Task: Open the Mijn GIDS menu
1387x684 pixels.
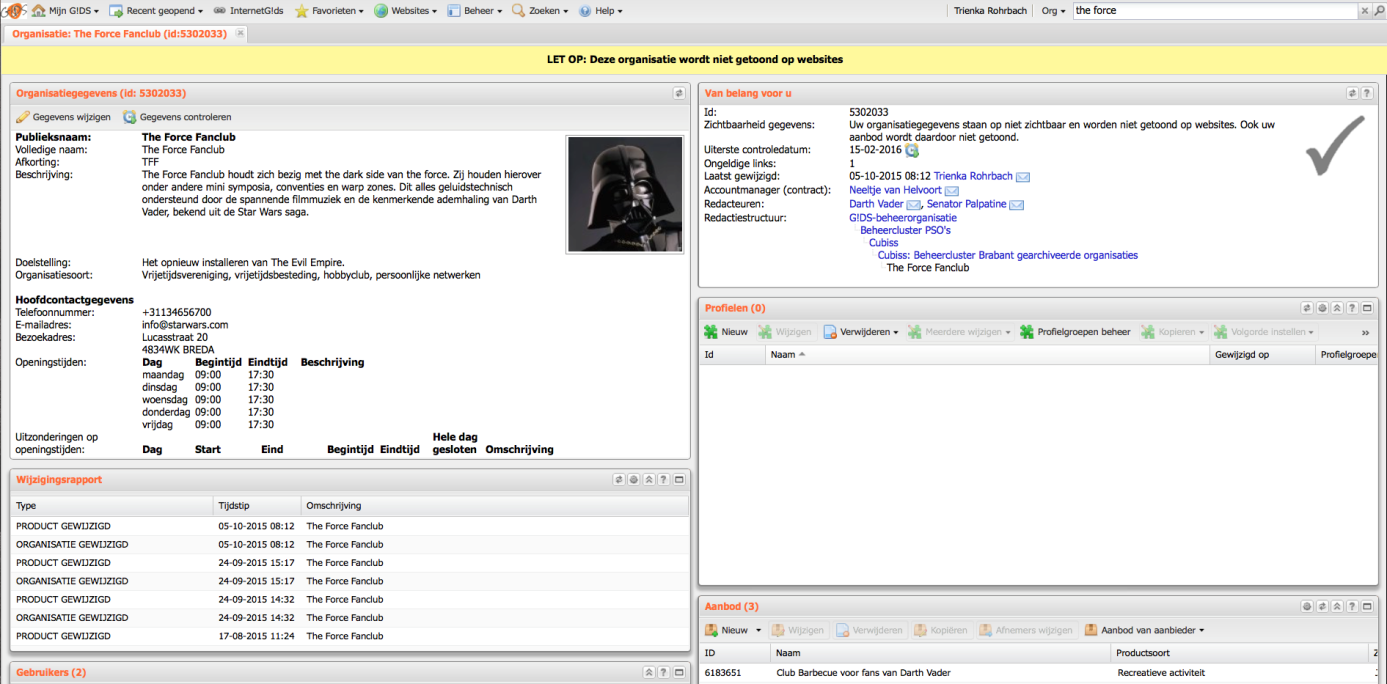Action: pos(65,10)
